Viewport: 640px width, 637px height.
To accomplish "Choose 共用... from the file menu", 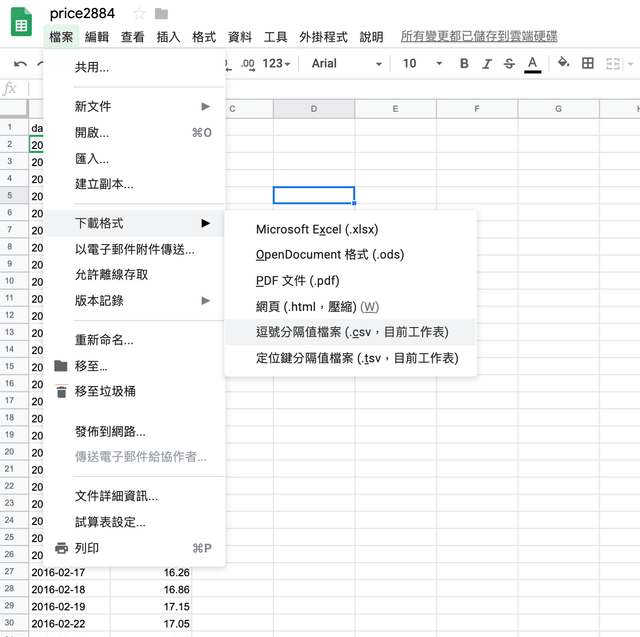I will tap(134, 67).
